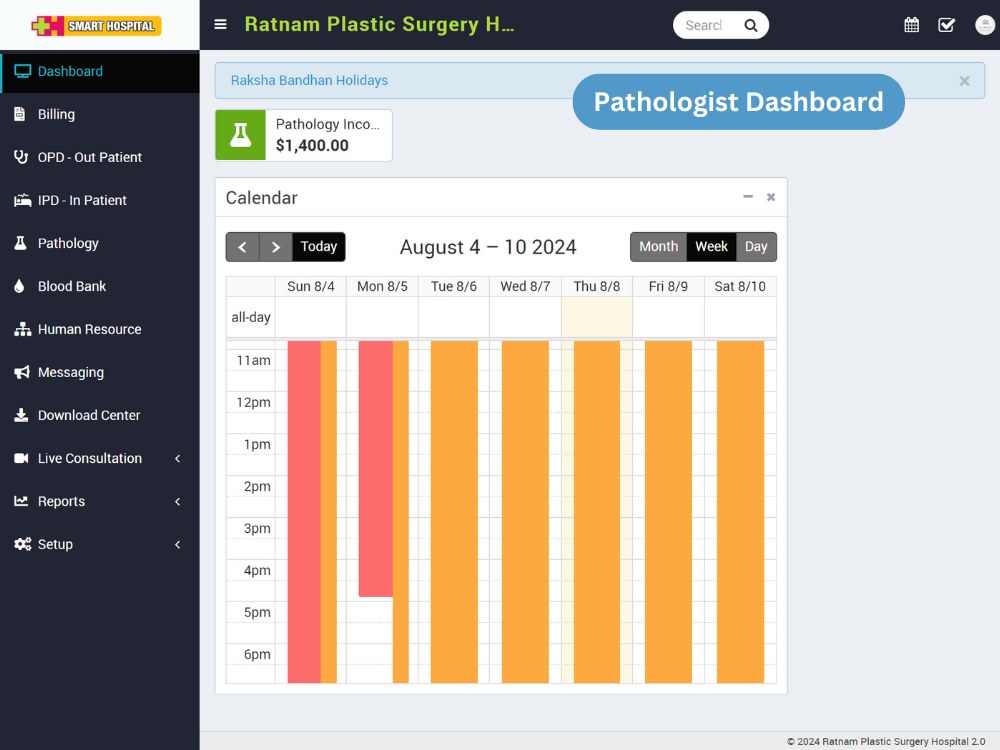Screen dimensions: 1000x750
Task: Go to next week in calendar
Action: tap(276, 247)
